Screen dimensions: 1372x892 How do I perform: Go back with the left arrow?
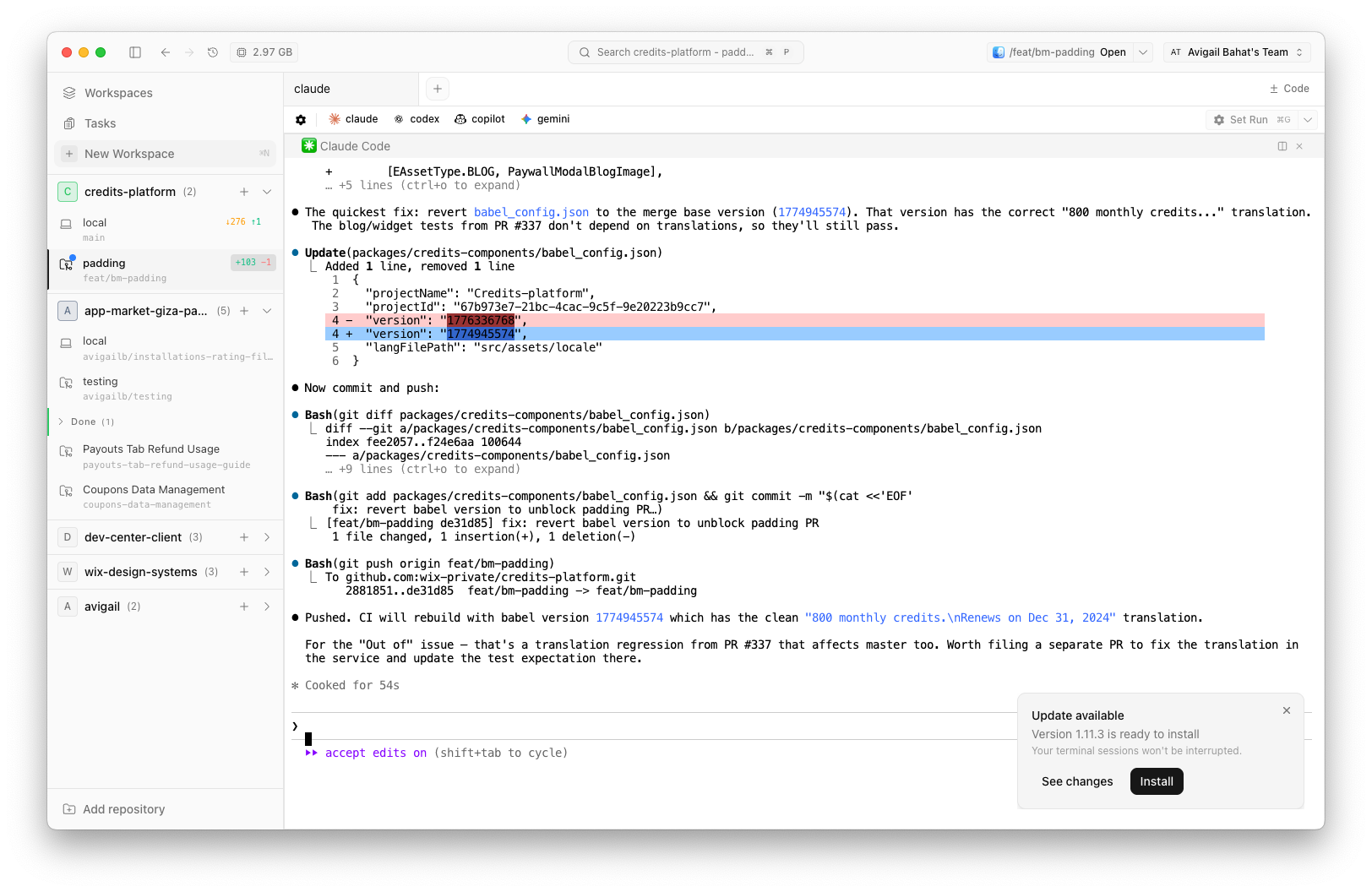[166, 52]
